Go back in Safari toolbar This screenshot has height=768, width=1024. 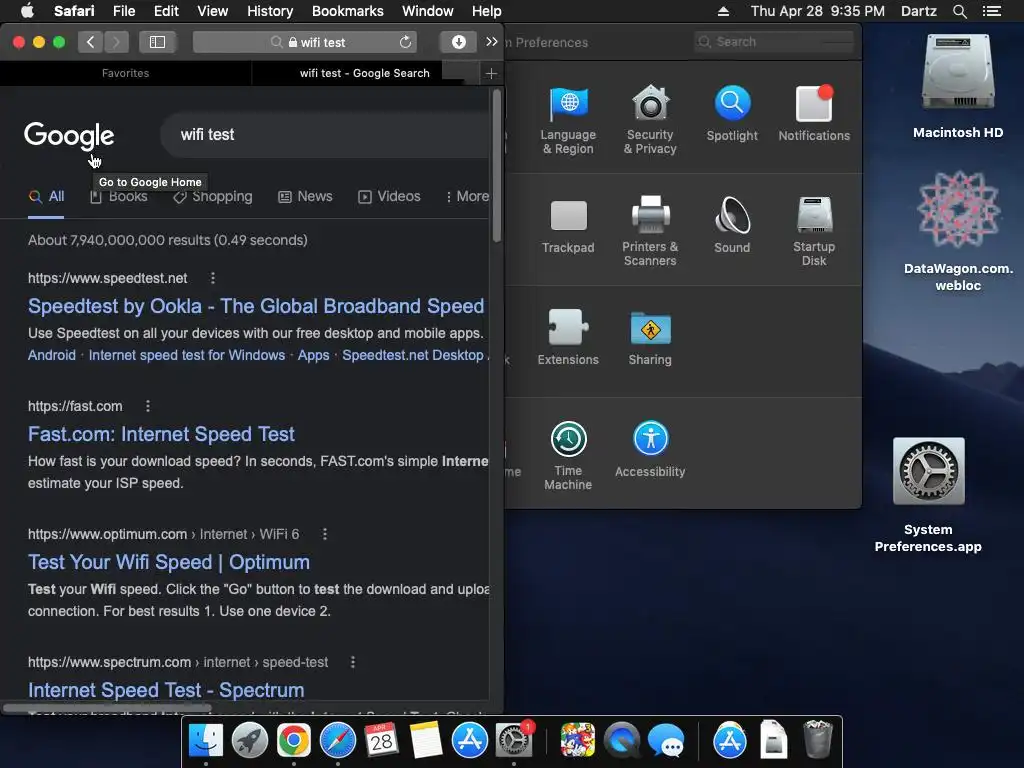[x=90, y=42]
